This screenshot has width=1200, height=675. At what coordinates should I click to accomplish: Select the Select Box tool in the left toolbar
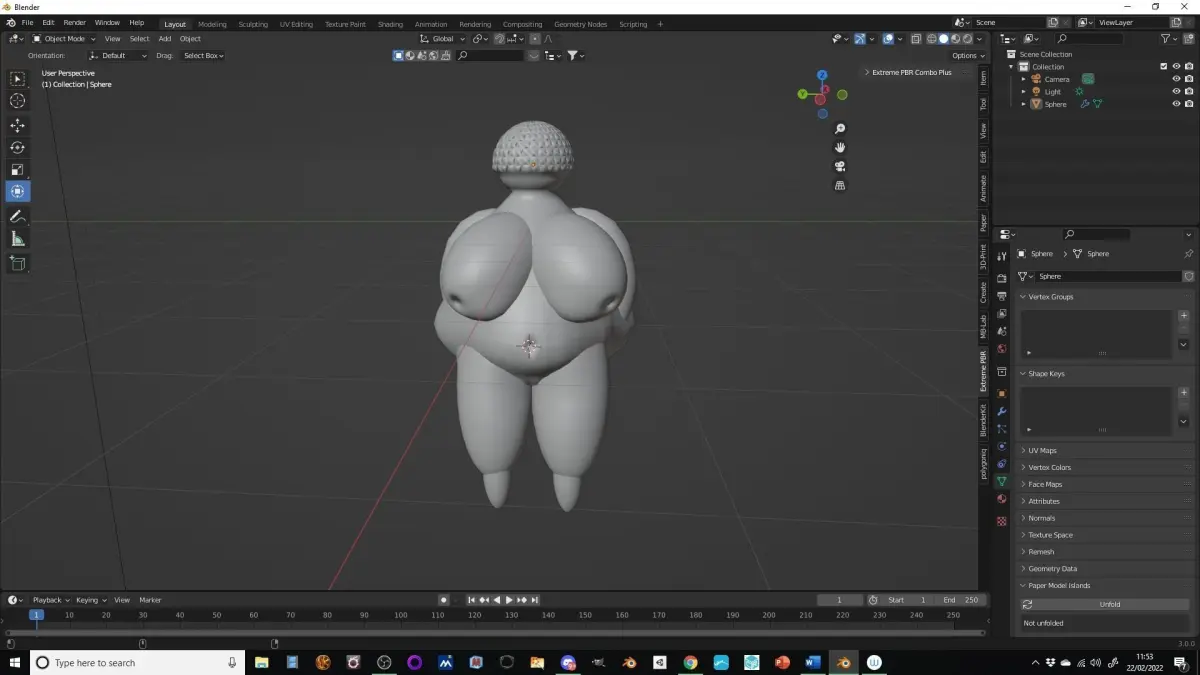coord(17,78)
